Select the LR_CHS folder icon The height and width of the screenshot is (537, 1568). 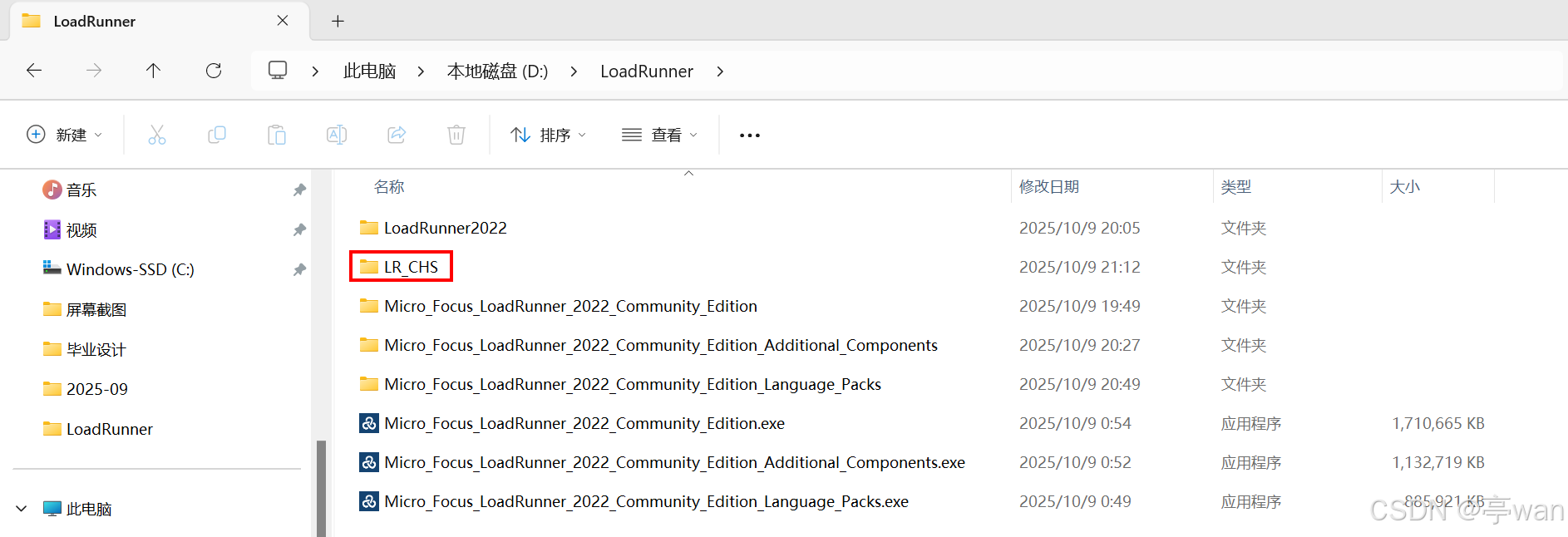click(x=369, y=267)
